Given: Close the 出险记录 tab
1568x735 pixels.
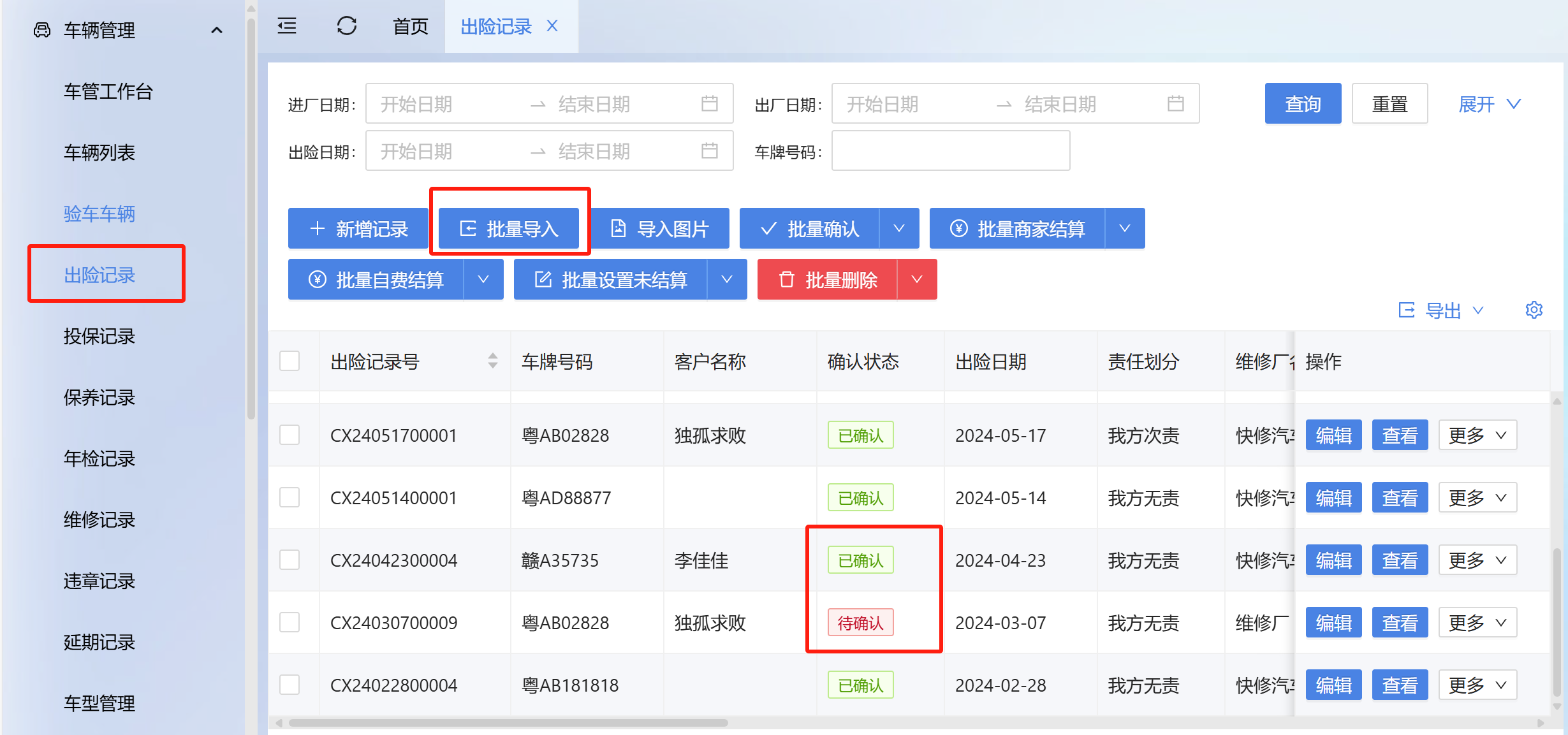Looking at the screenshot, I should tap(552, 26).
